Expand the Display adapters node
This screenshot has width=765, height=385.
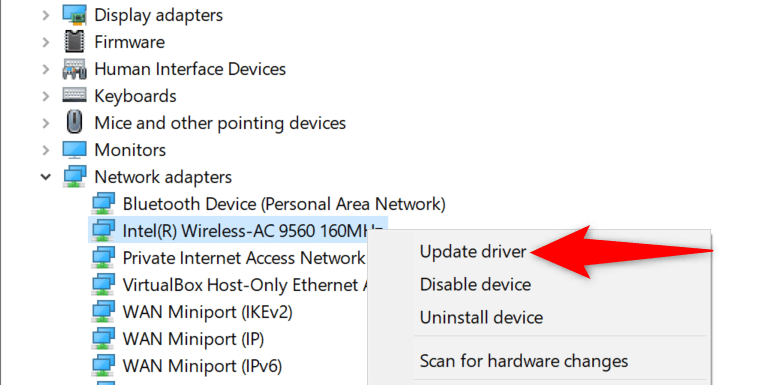pyautogui.click(x=45, y=15)
